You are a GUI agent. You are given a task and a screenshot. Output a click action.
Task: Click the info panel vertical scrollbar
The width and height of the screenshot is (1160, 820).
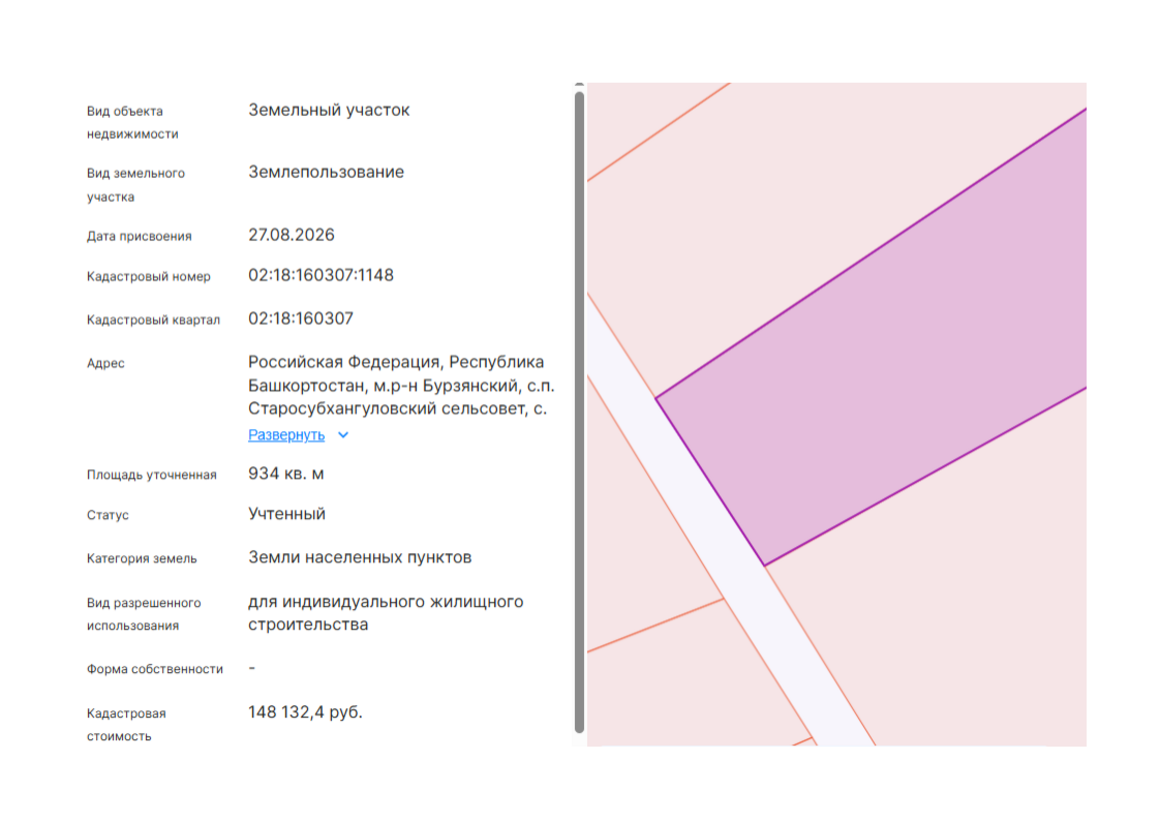tap(579, 411)
